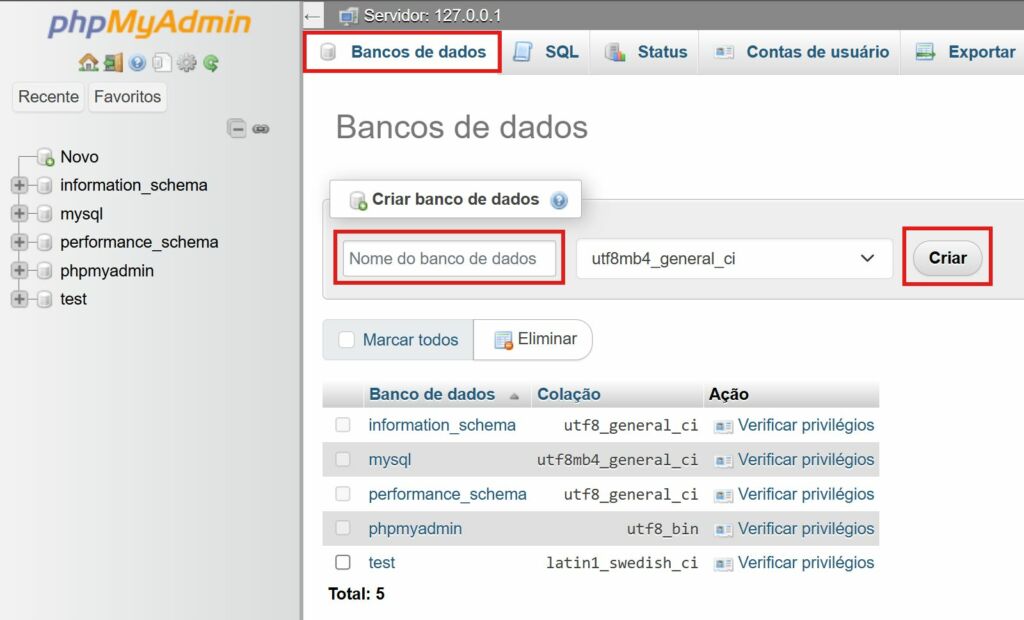The width and height of the screenshot is (1024, 620).
Task: Click privileges icon in performance_schema row
Action: pyautogui.click(x=723, y=495)
